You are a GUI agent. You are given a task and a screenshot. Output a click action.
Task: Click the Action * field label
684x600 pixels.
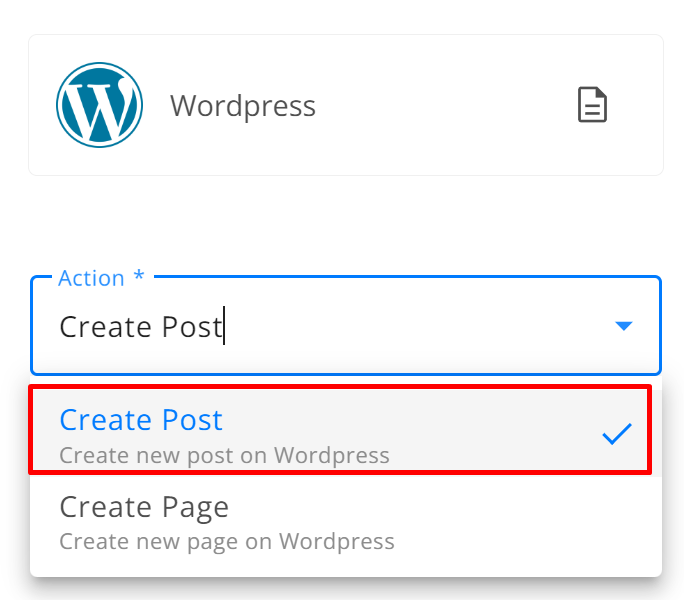tap(101, 278)
